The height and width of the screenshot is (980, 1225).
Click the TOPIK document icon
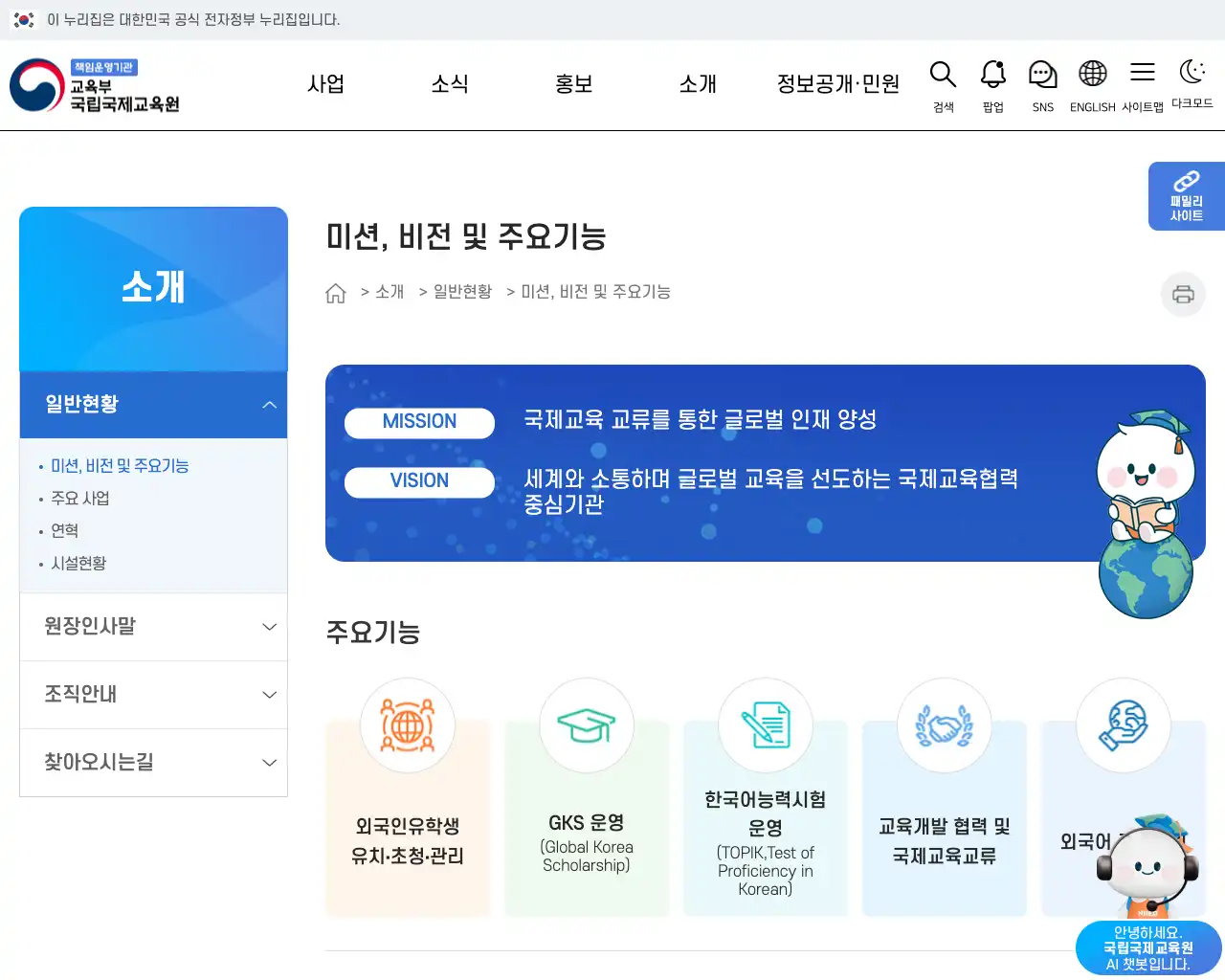(x=766, y=724)
